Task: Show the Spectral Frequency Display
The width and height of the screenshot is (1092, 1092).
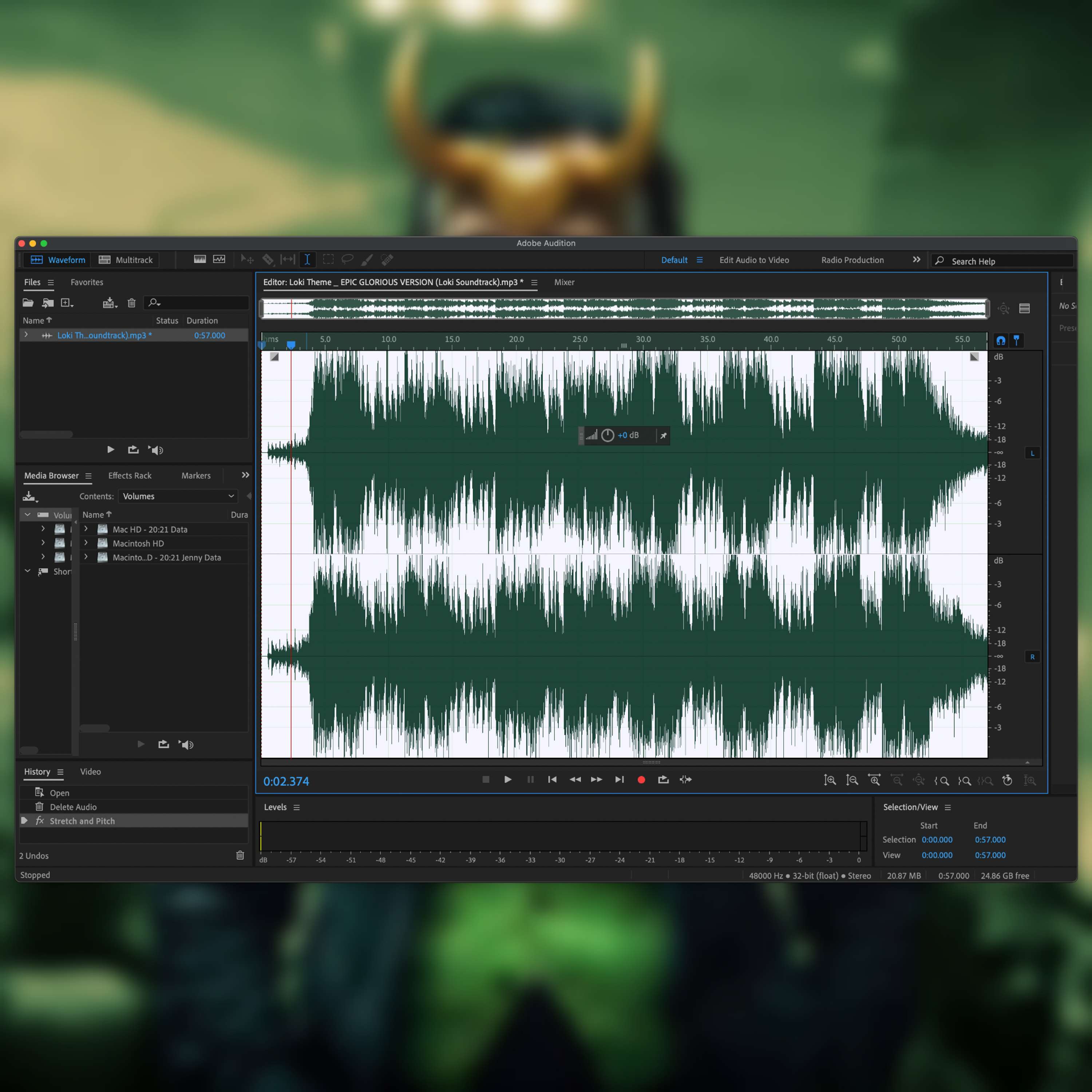Action: [x=199, y=260]
